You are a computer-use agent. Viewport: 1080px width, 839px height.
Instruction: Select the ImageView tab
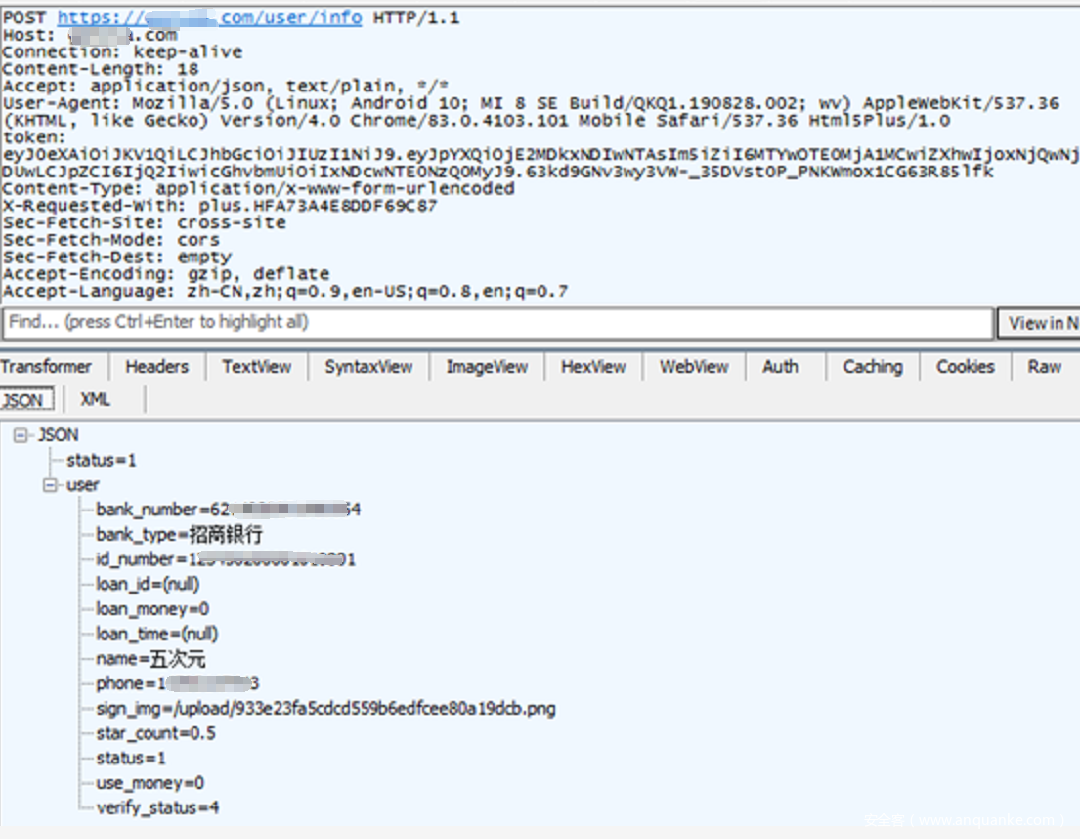[487, 367]
